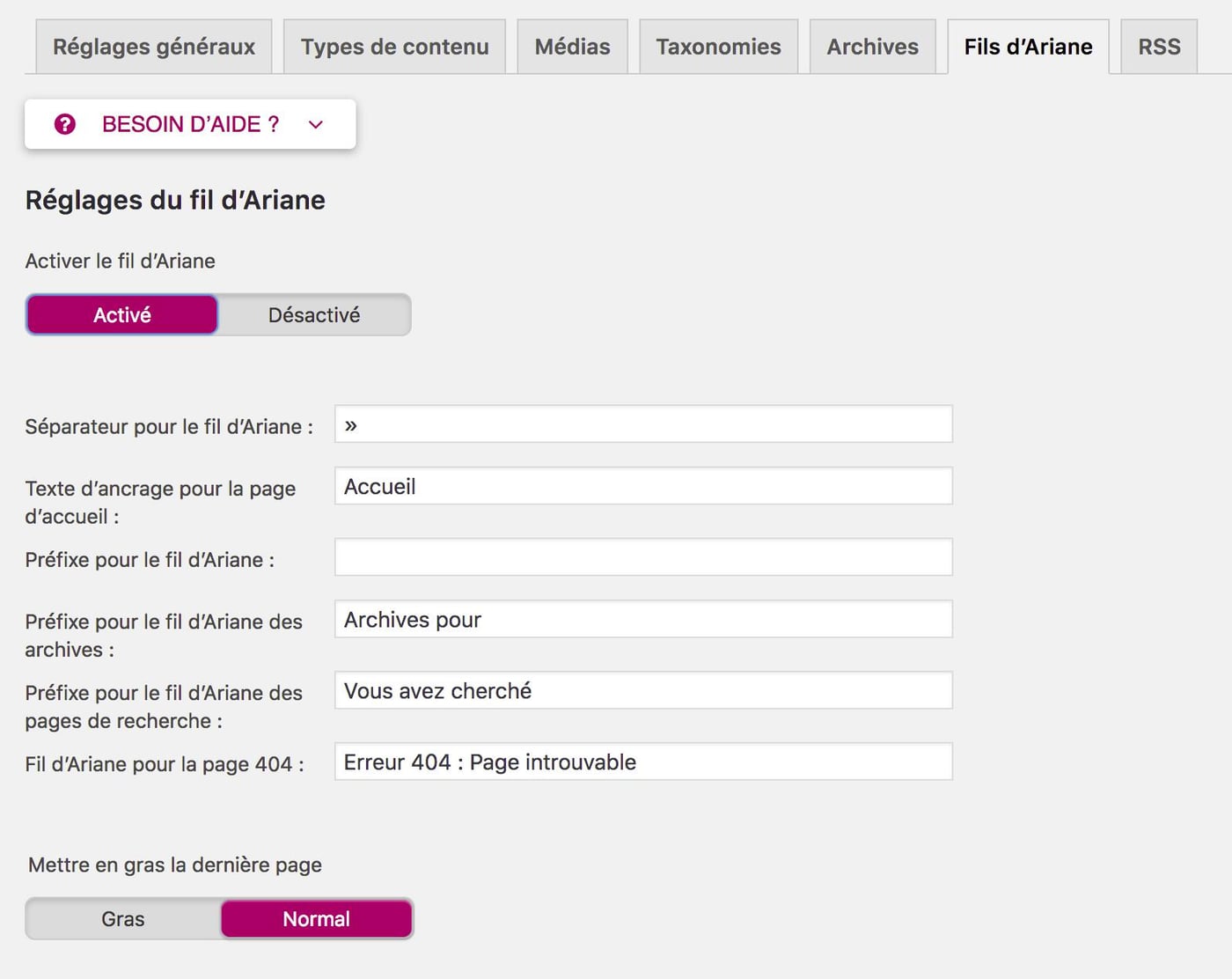Switch to the Taxonomies tab

tap(717, 47)
